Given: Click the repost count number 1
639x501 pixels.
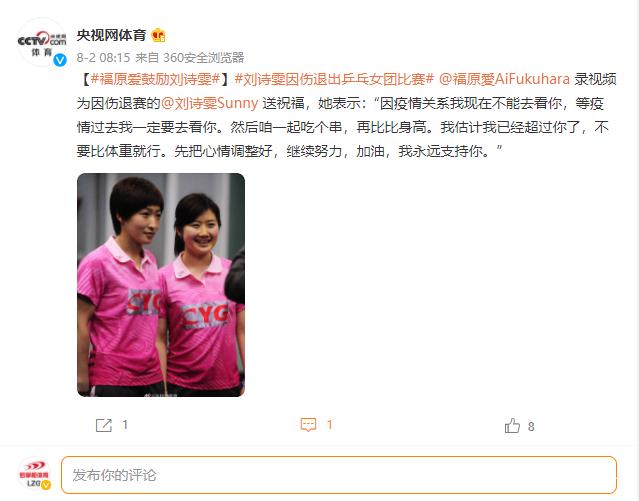Looking at the screenshot, I should tap(125, 425).
